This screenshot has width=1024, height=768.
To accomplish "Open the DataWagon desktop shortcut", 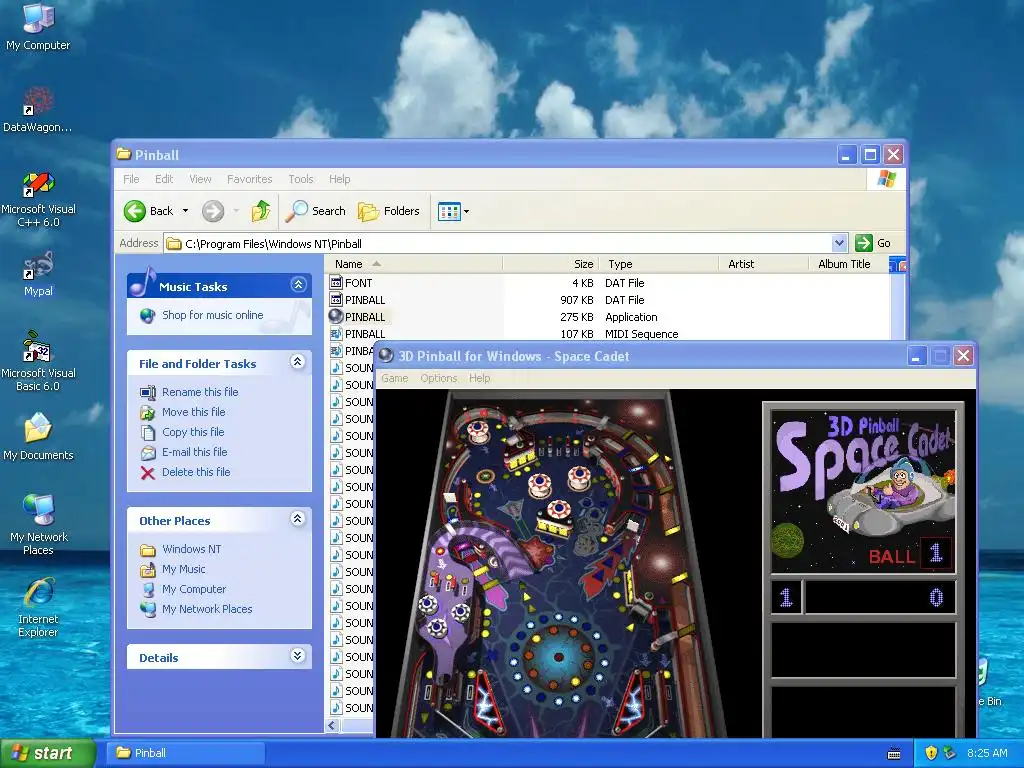I will pos(38,109).
